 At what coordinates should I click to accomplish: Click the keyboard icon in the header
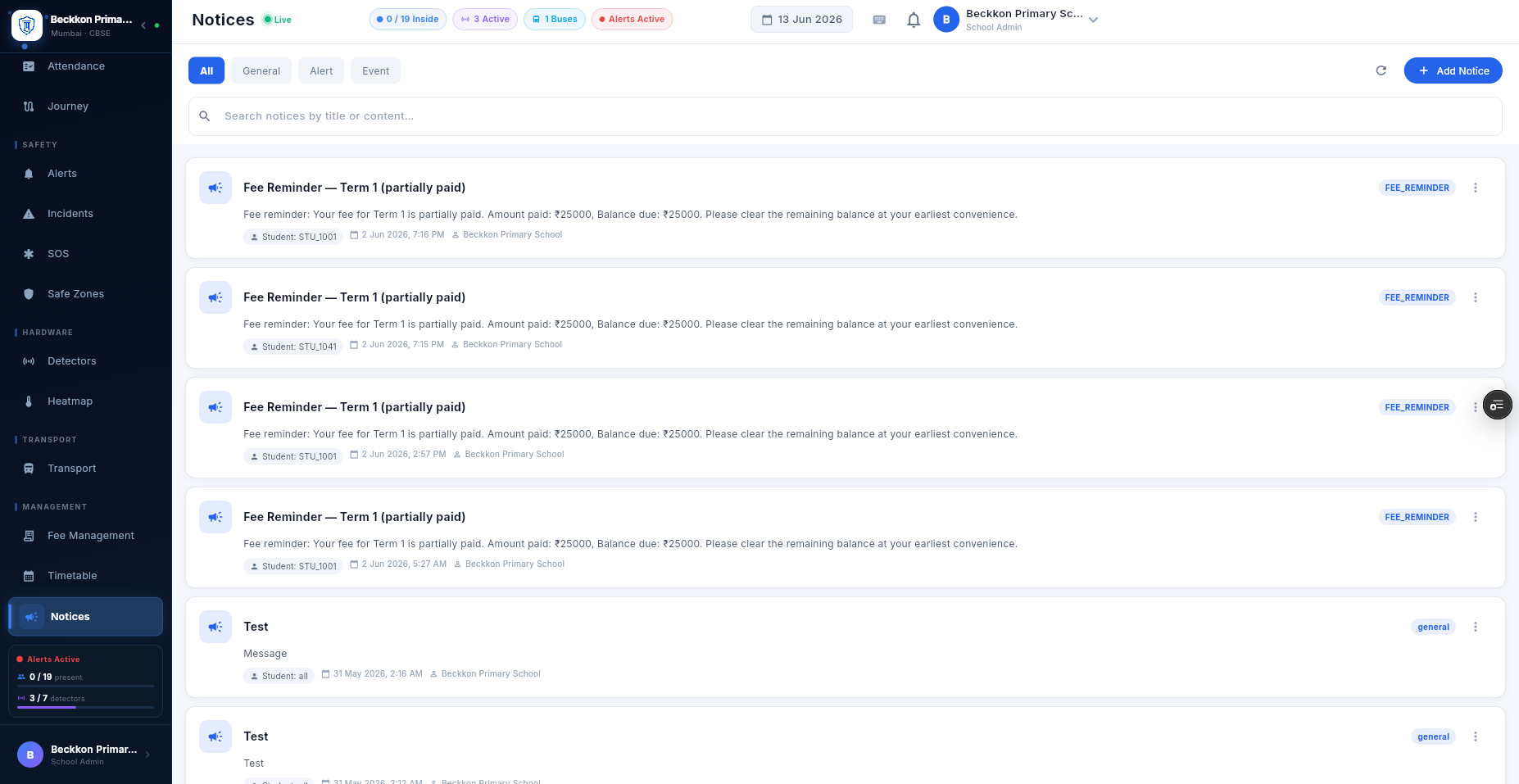coord(879,20)
